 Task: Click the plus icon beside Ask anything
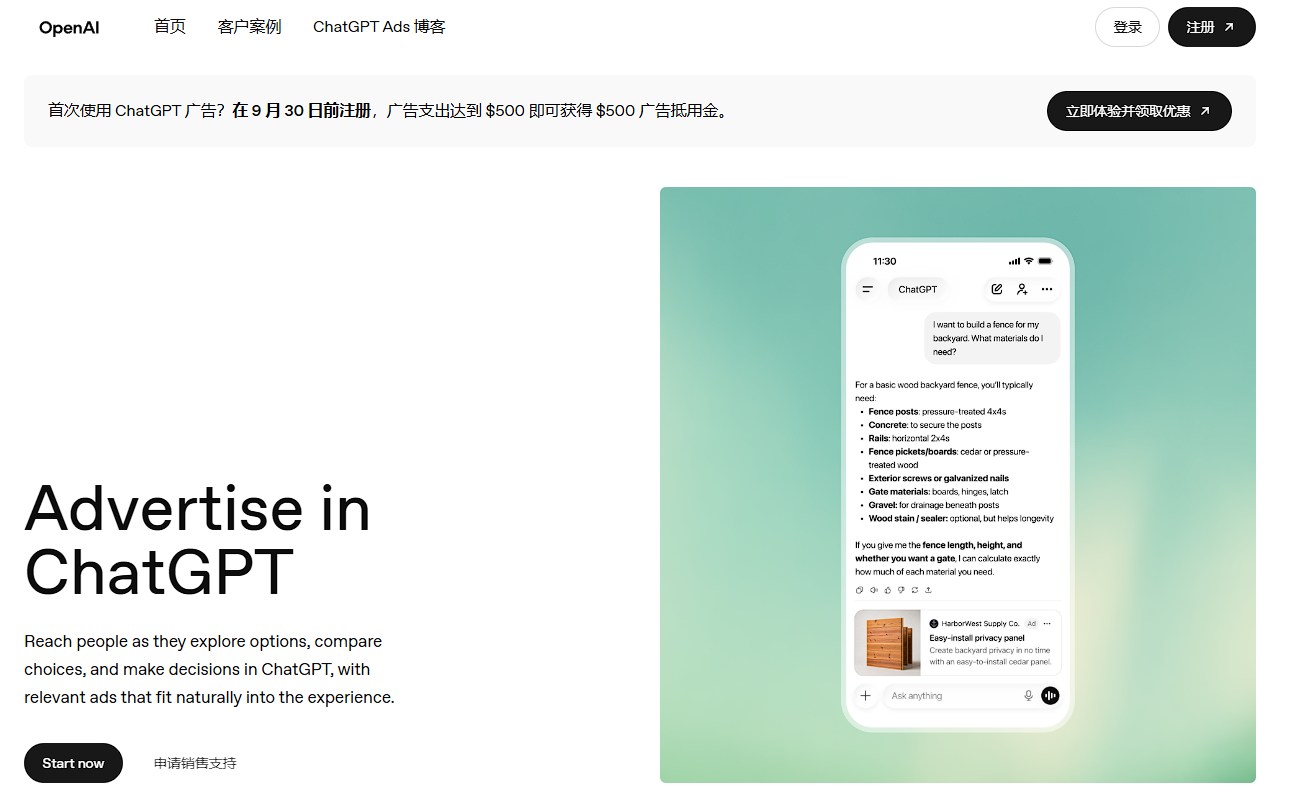[x=865, y=696]
